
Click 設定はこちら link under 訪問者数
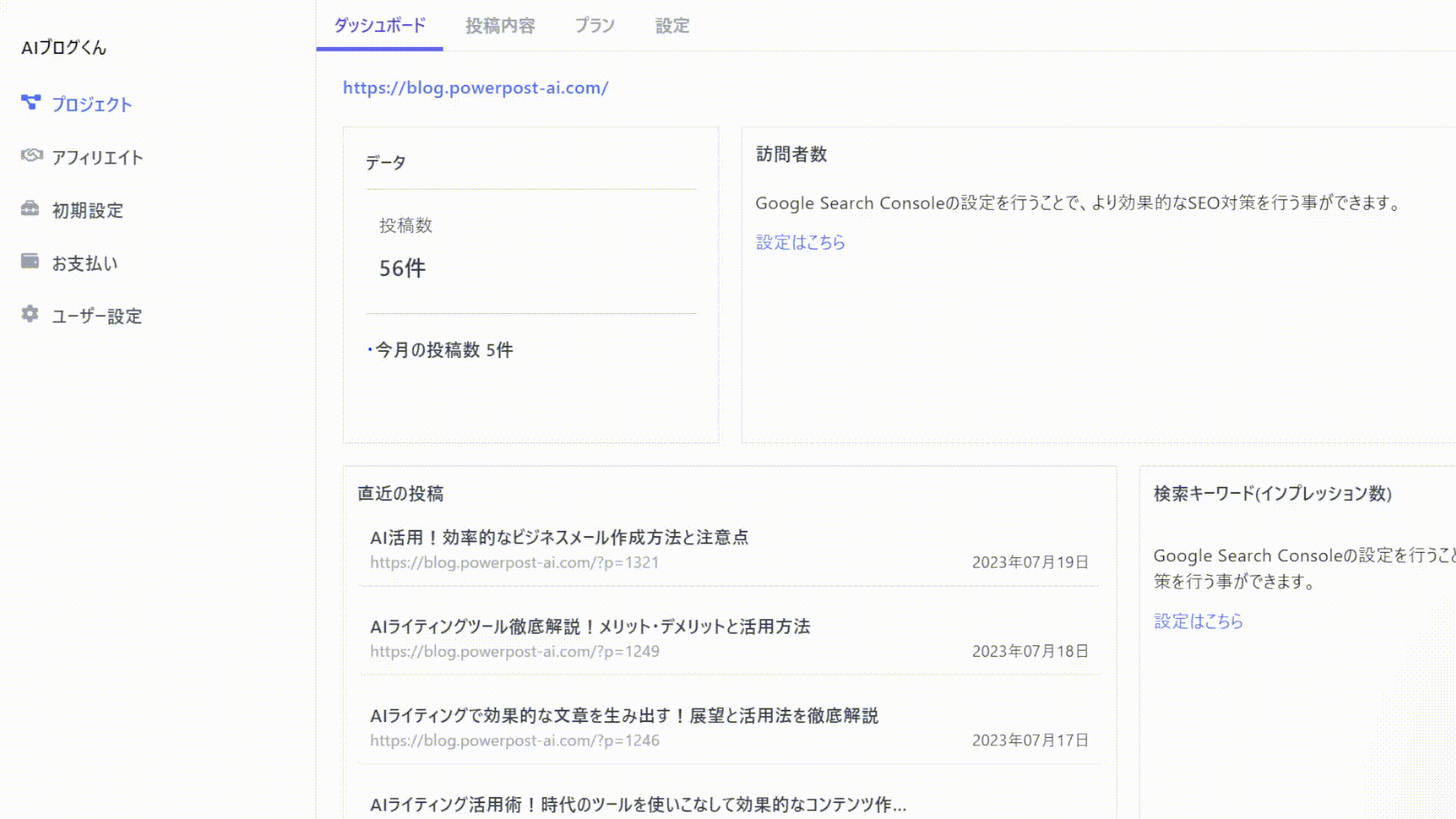[800, 243]
